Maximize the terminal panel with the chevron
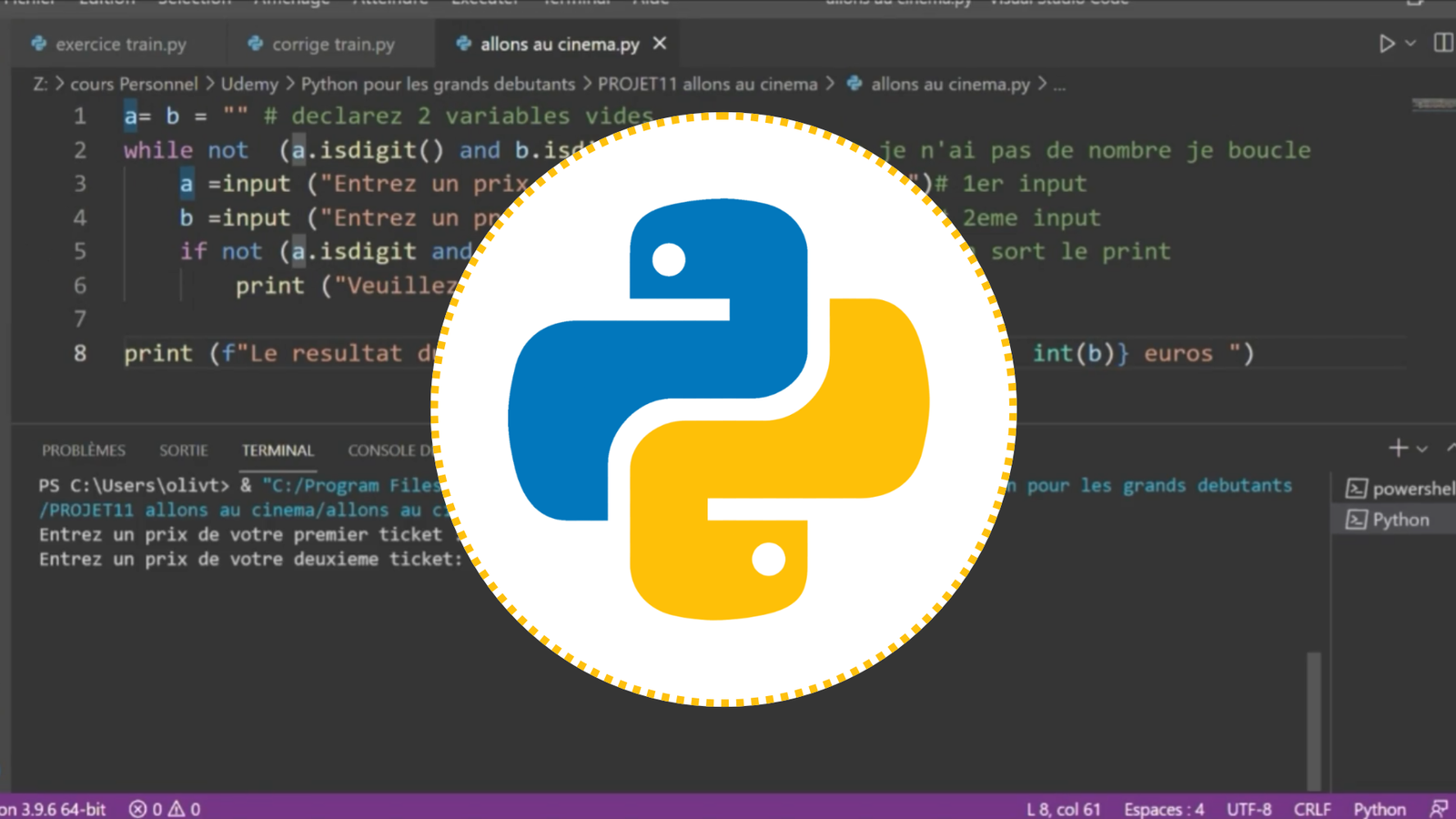The image size is (1456, 819). pyautogui.click(x=1451, y=448)
